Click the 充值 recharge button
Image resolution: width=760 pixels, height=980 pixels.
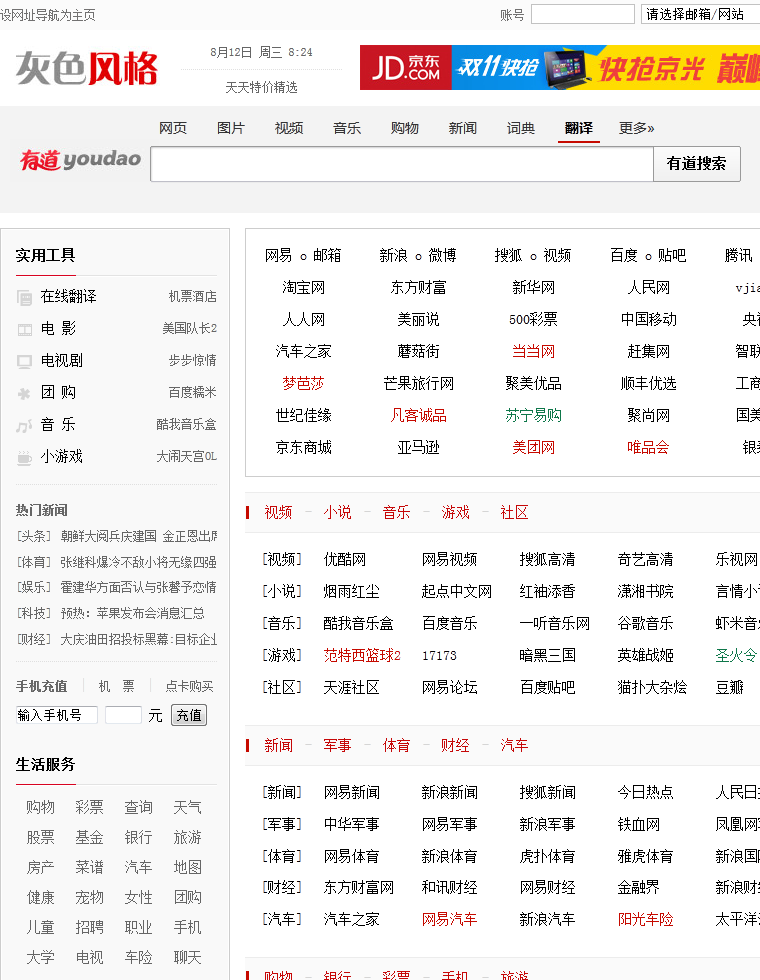point(189,715)
